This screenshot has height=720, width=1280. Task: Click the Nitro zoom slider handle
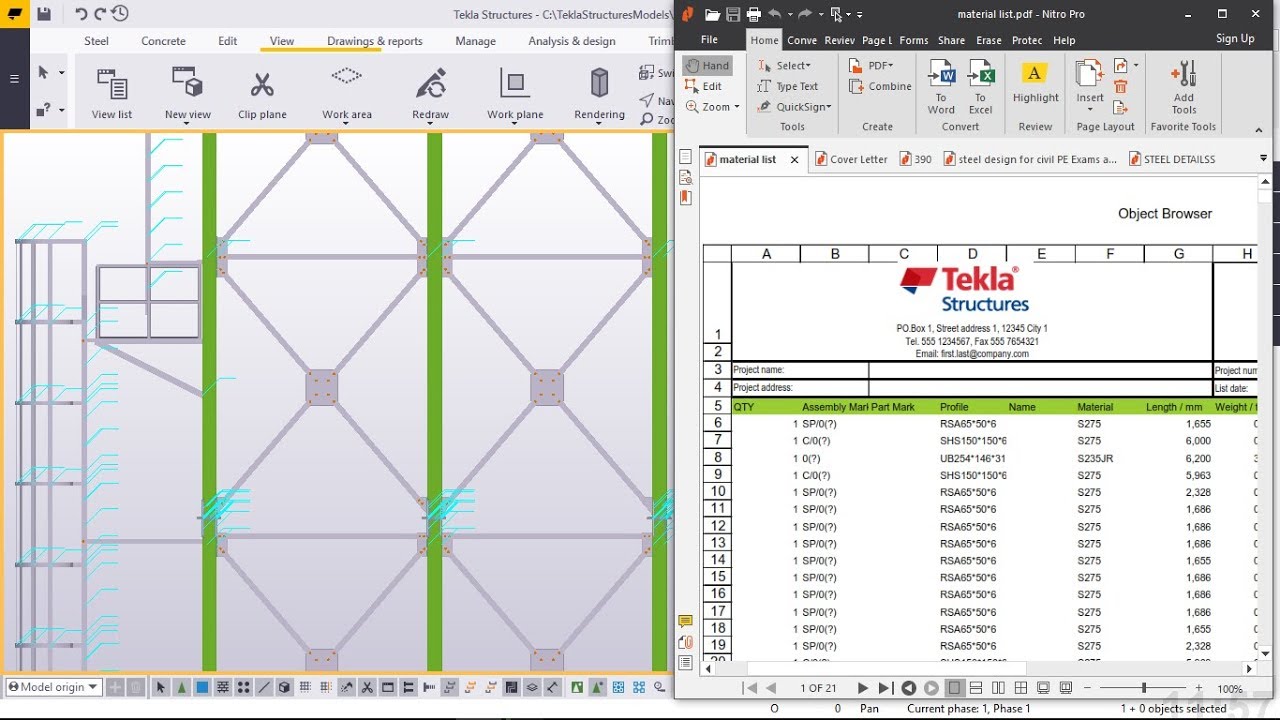(1144, 688)
